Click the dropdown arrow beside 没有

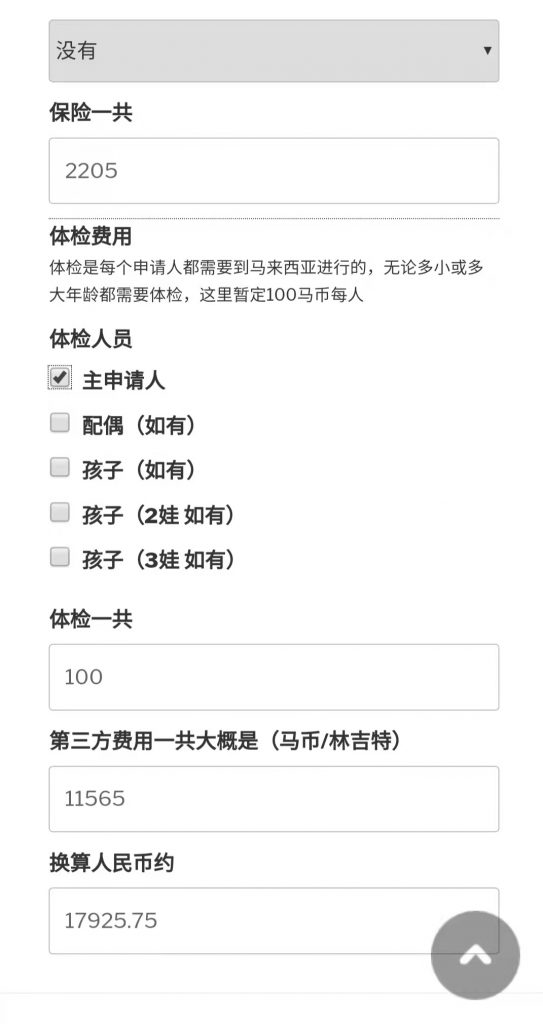click(x=487, y=50)
